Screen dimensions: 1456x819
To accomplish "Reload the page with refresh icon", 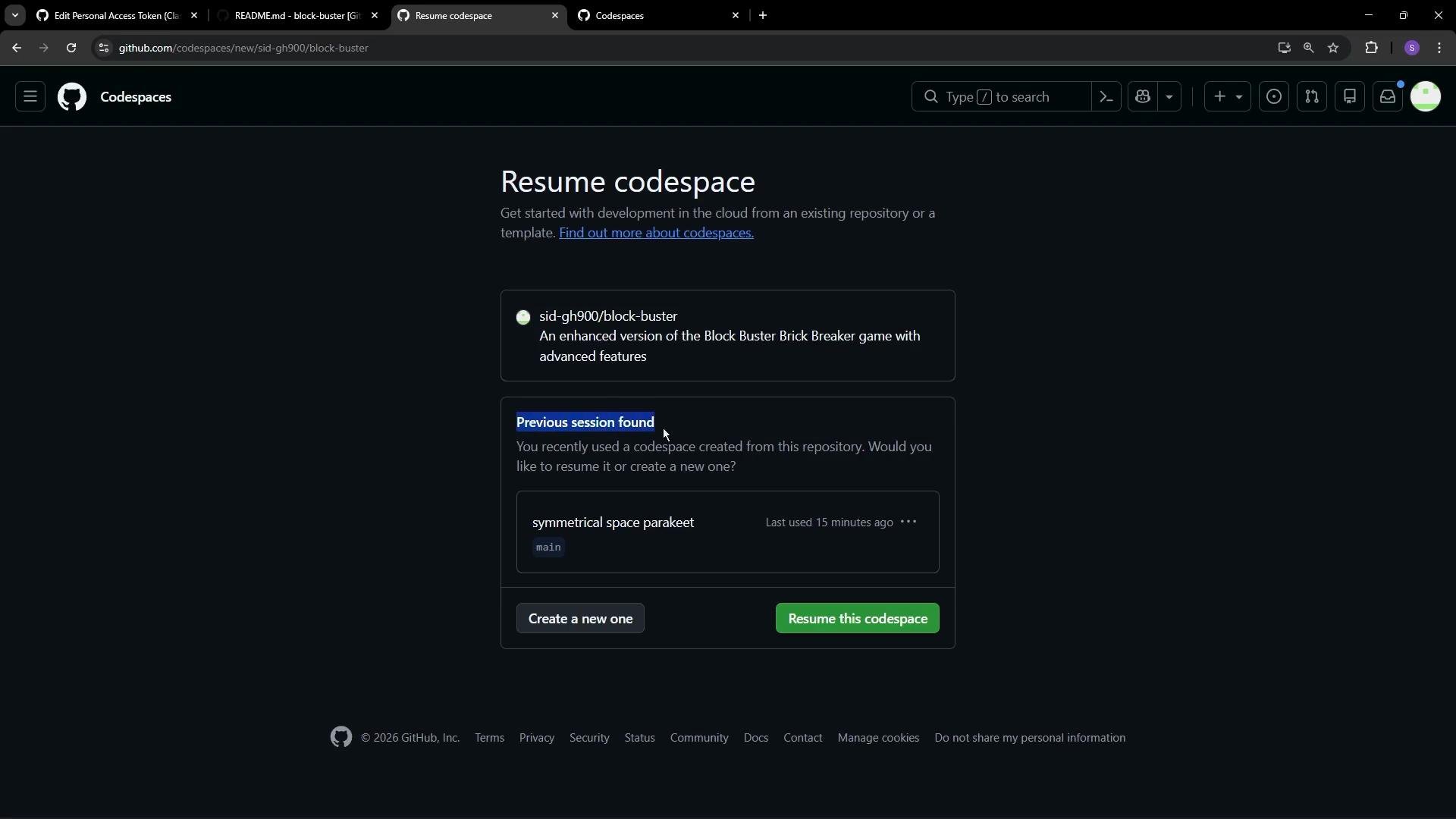I will pos(71,48).
